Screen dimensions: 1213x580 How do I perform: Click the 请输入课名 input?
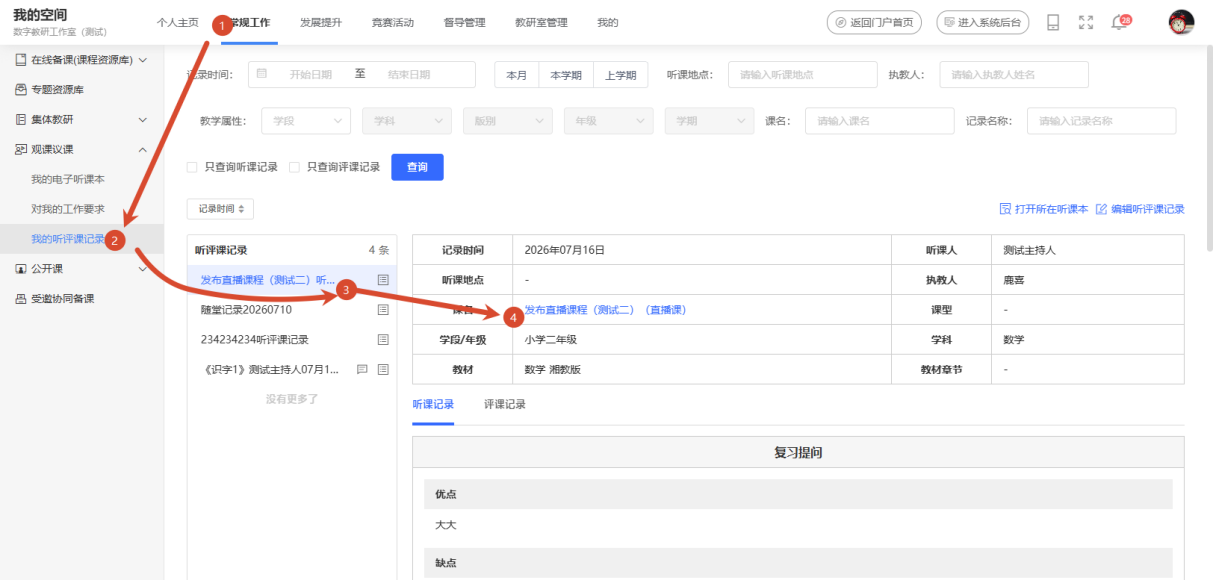(x=879, y=120)
